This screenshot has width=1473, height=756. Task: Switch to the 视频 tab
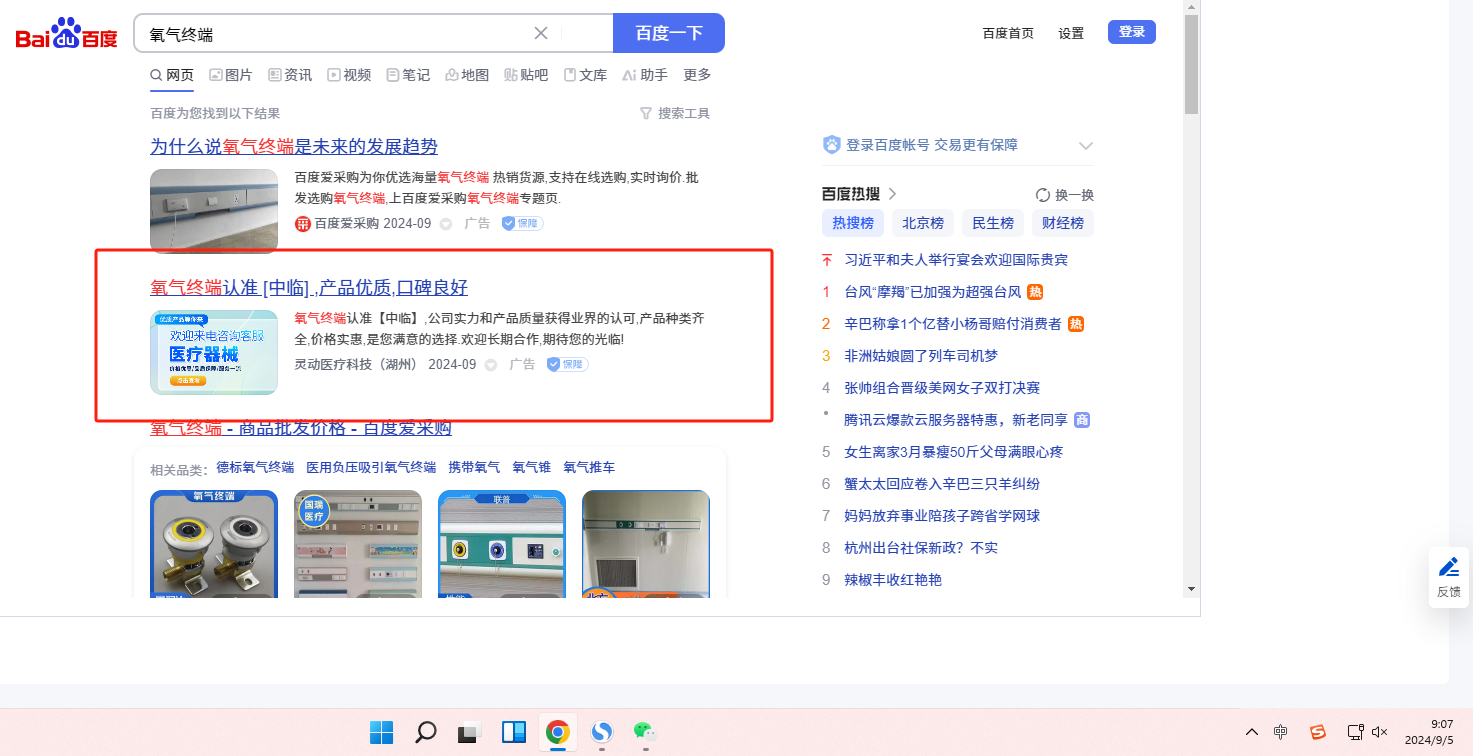tap(349, 75)
